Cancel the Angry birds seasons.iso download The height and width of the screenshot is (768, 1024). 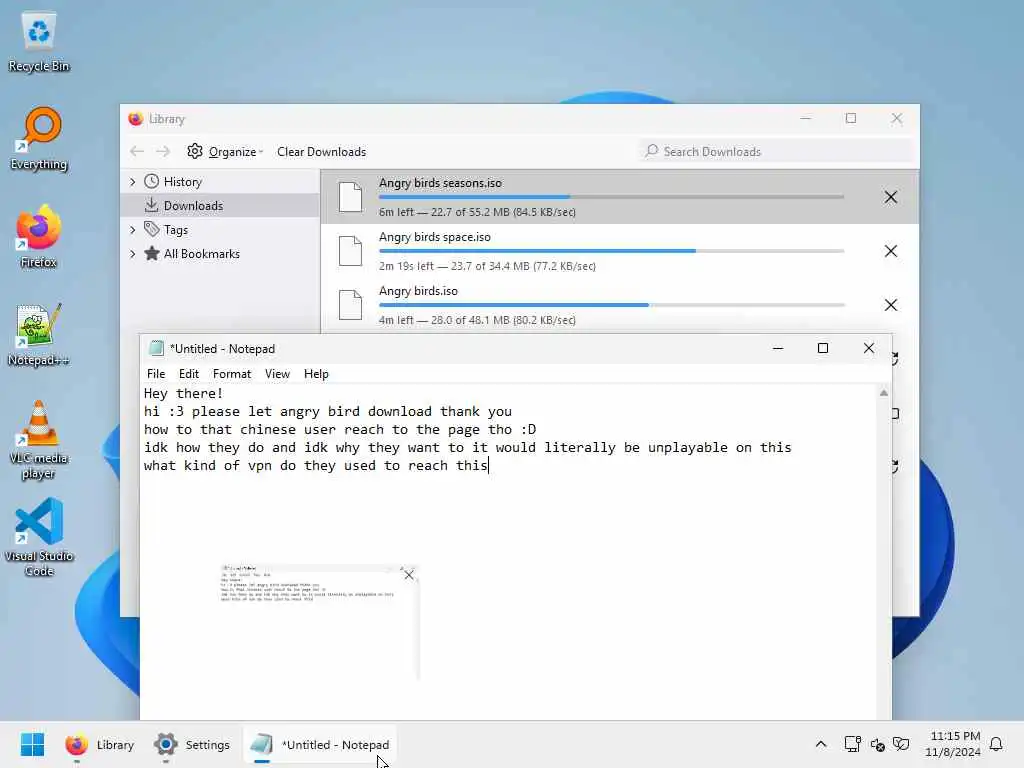point(890,197)
